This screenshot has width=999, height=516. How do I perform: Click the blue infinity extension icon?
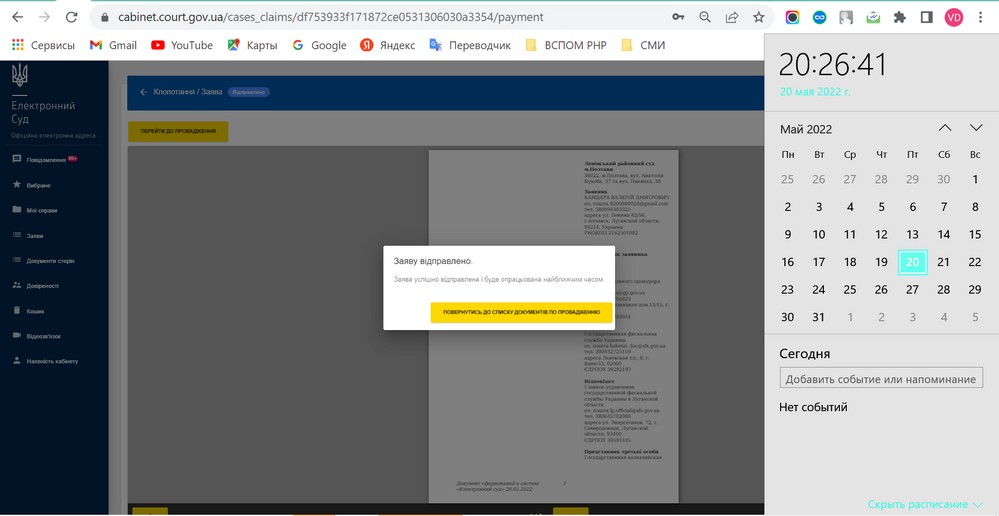click(819, 17)
